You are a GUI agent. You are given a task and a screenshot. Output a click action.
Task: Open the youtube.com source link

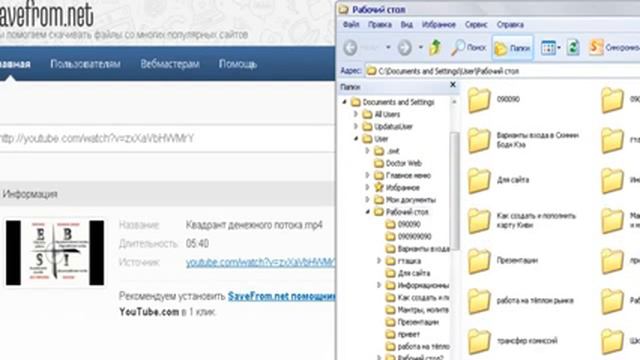point(260,262)
